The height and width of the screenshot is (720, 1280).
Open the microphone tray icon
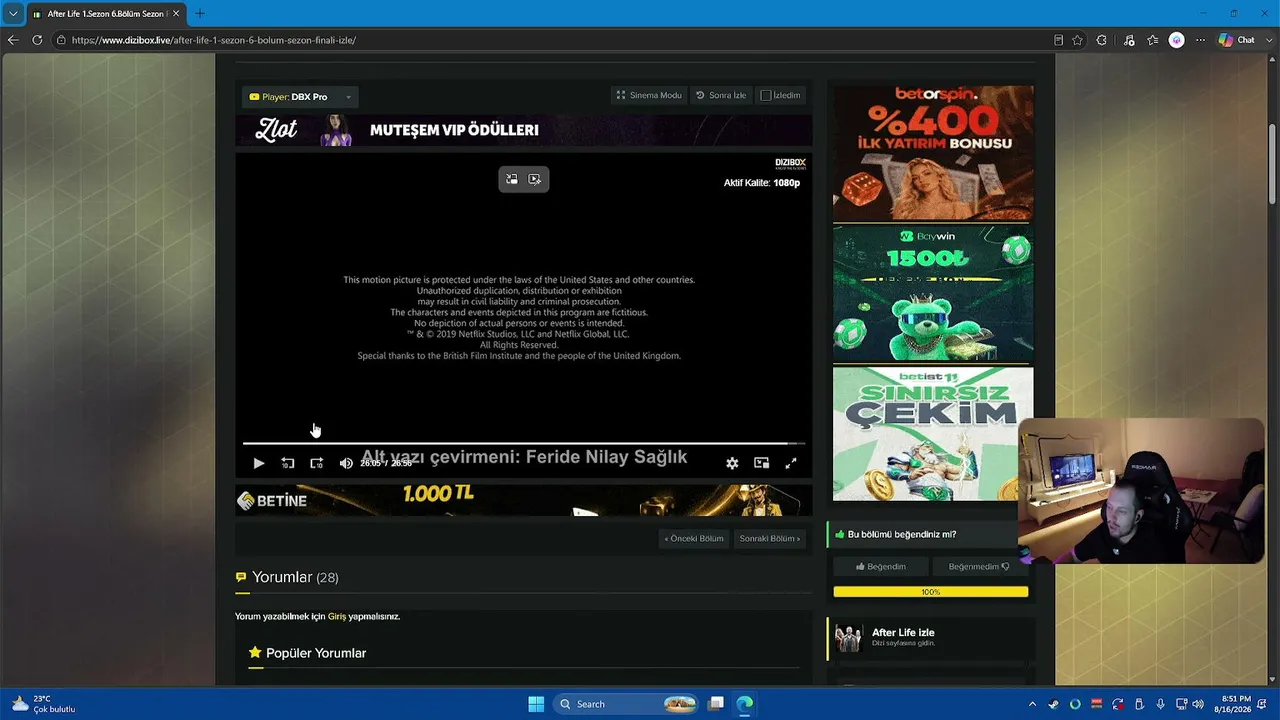1160,704
